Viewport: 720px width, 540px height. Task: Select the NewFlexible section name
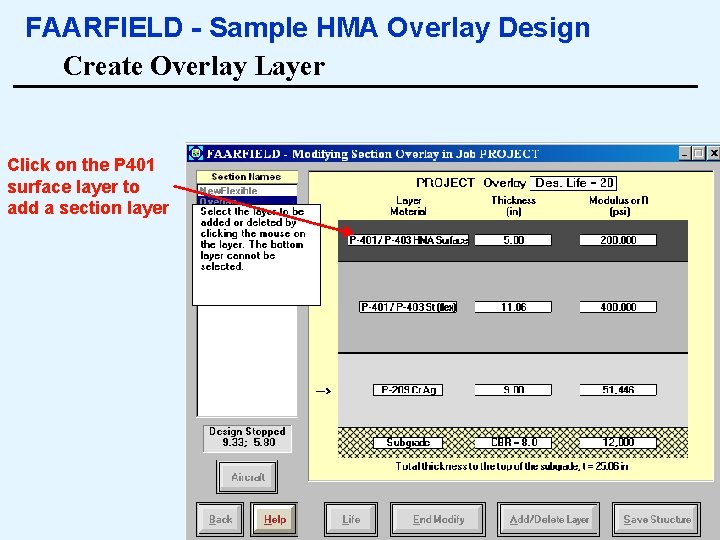(x=247, y=190)
